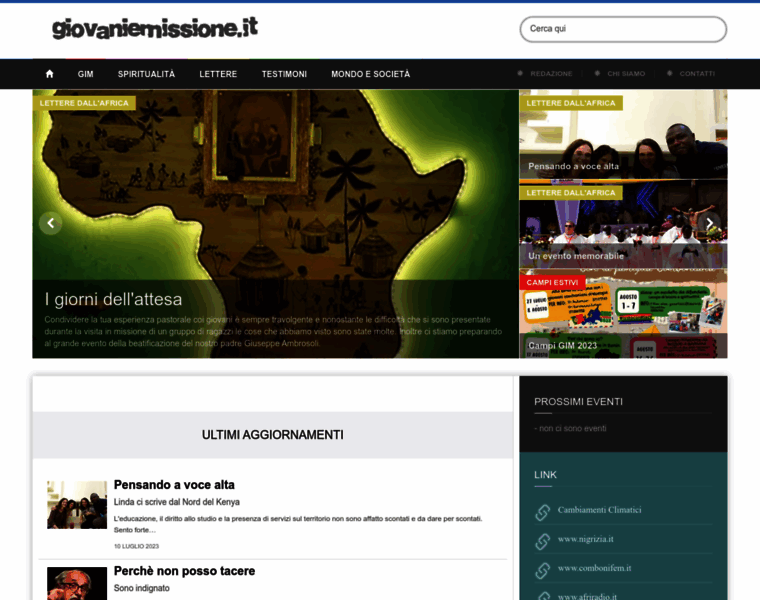Open the TESTIMONI menu
This screenshot has width=760, height=600.
284,74
